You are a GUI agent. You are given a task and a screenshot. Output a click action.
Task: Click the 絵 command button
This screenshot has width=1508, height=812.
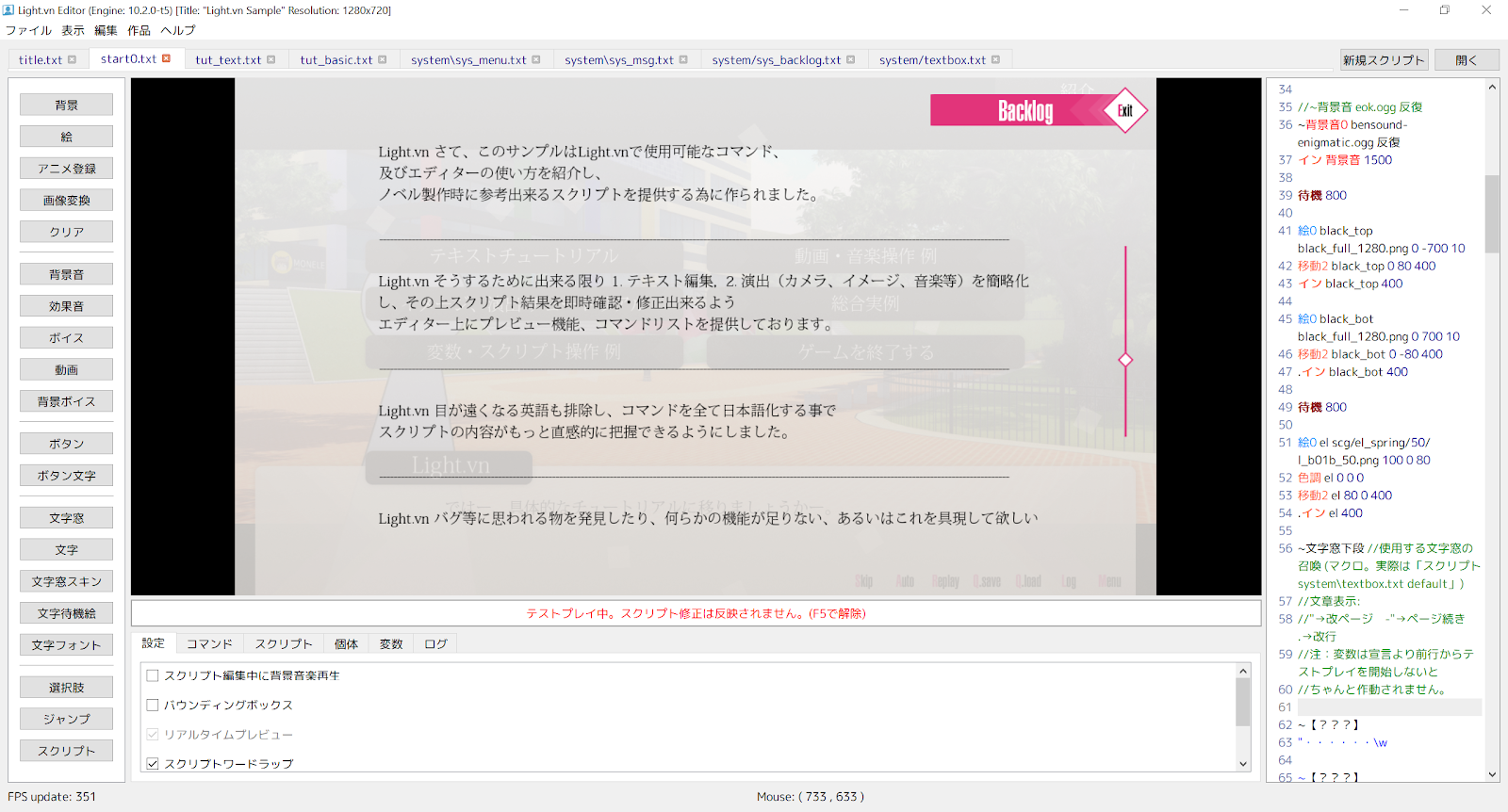66,137
